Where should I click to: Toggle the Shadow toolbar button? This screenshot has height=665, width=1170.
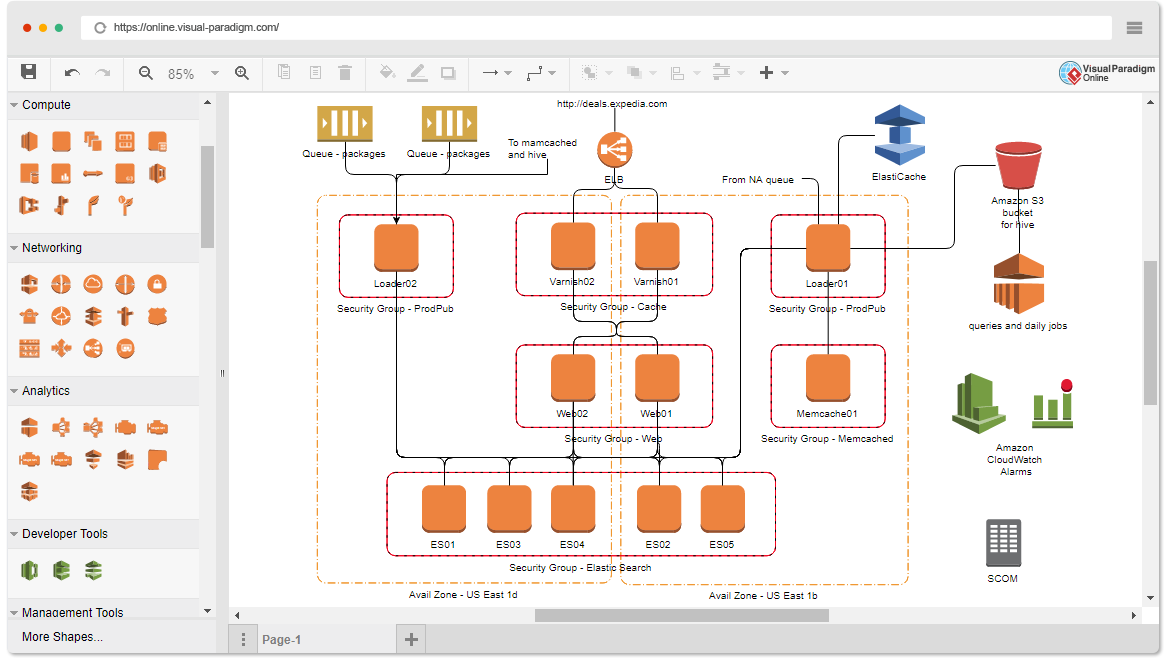pos(448,72)
